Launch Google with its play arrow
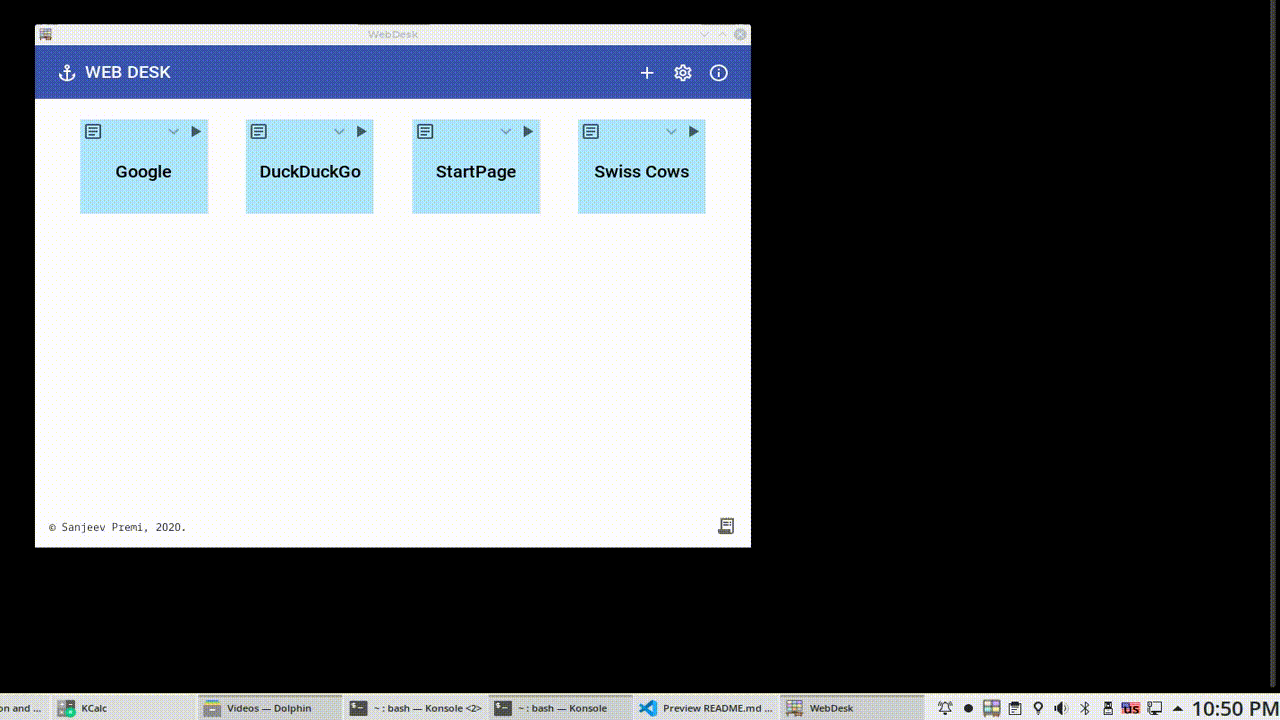1280x720 pixels. [196, 131]
